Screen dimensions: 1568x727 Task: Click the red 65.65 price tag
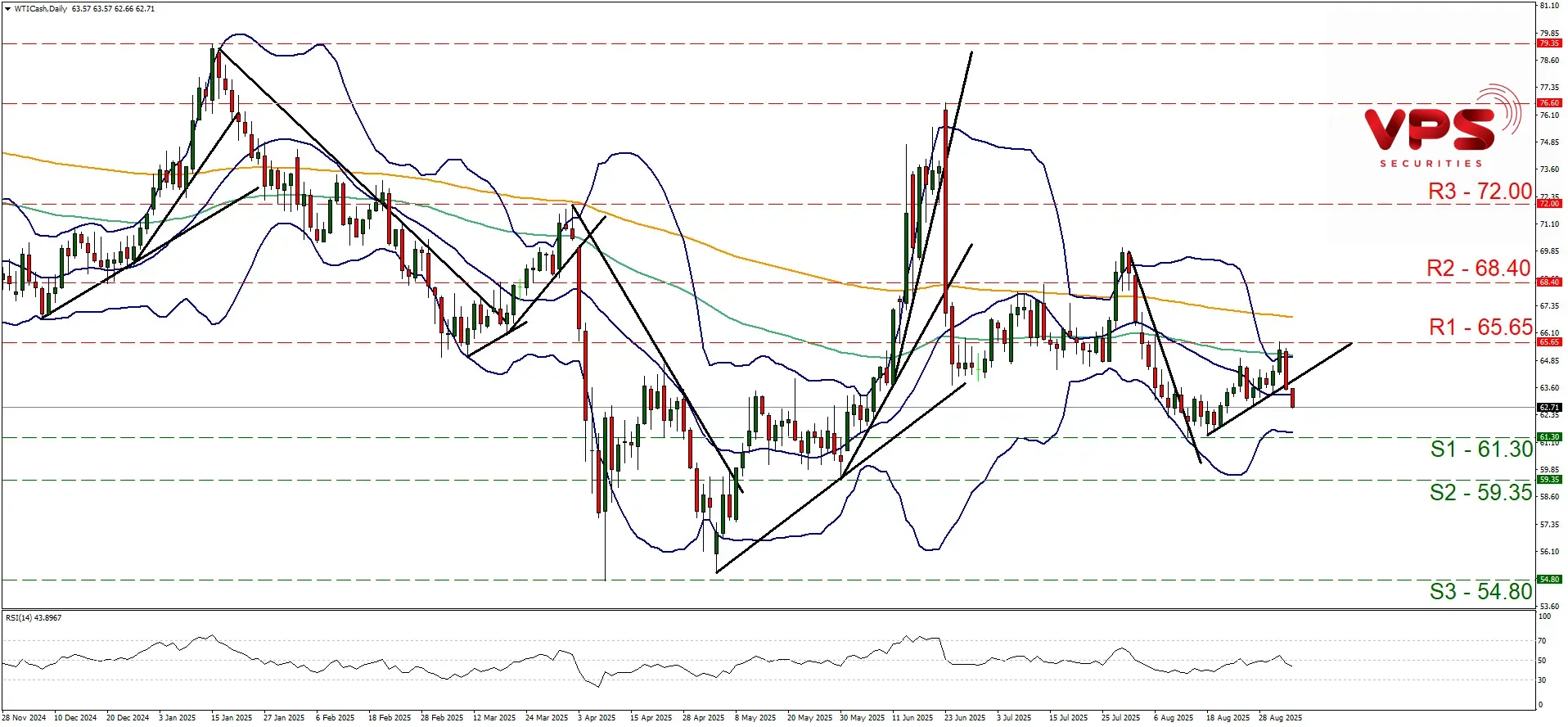coord(1548,342)
